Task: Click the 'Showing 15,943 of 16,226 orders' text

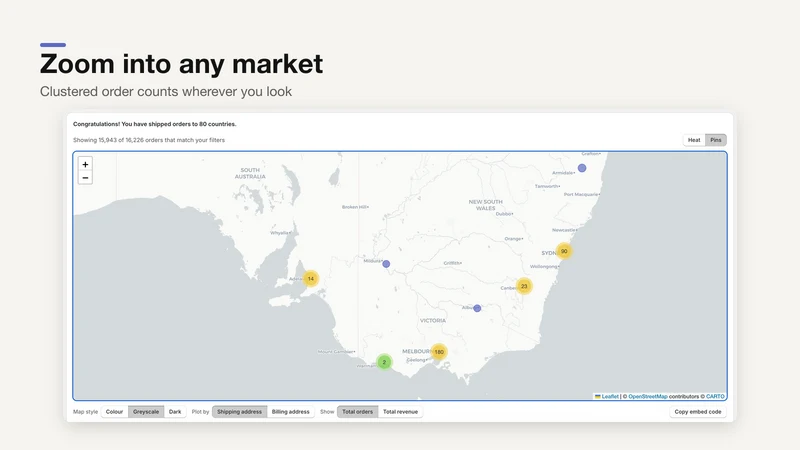Action: (x=149, y=140)
